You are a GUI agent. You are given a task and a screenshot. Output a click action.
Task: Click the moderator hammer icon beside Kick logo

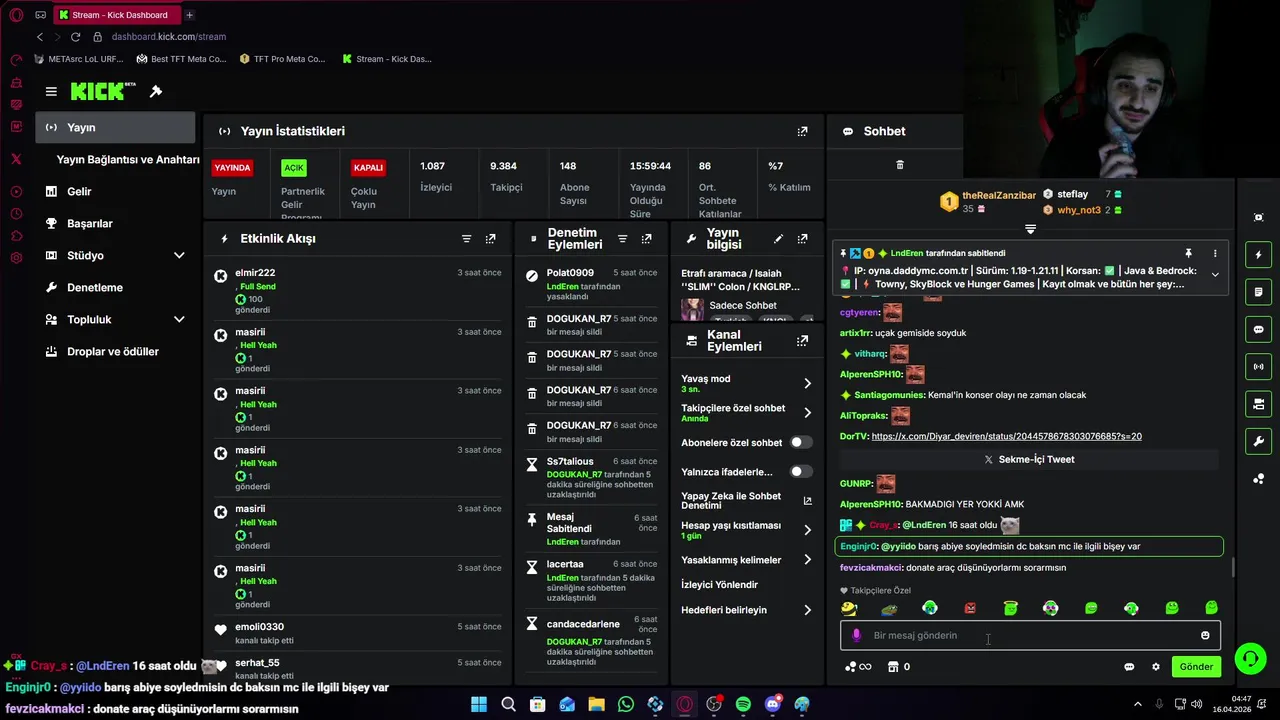[156, 91]
